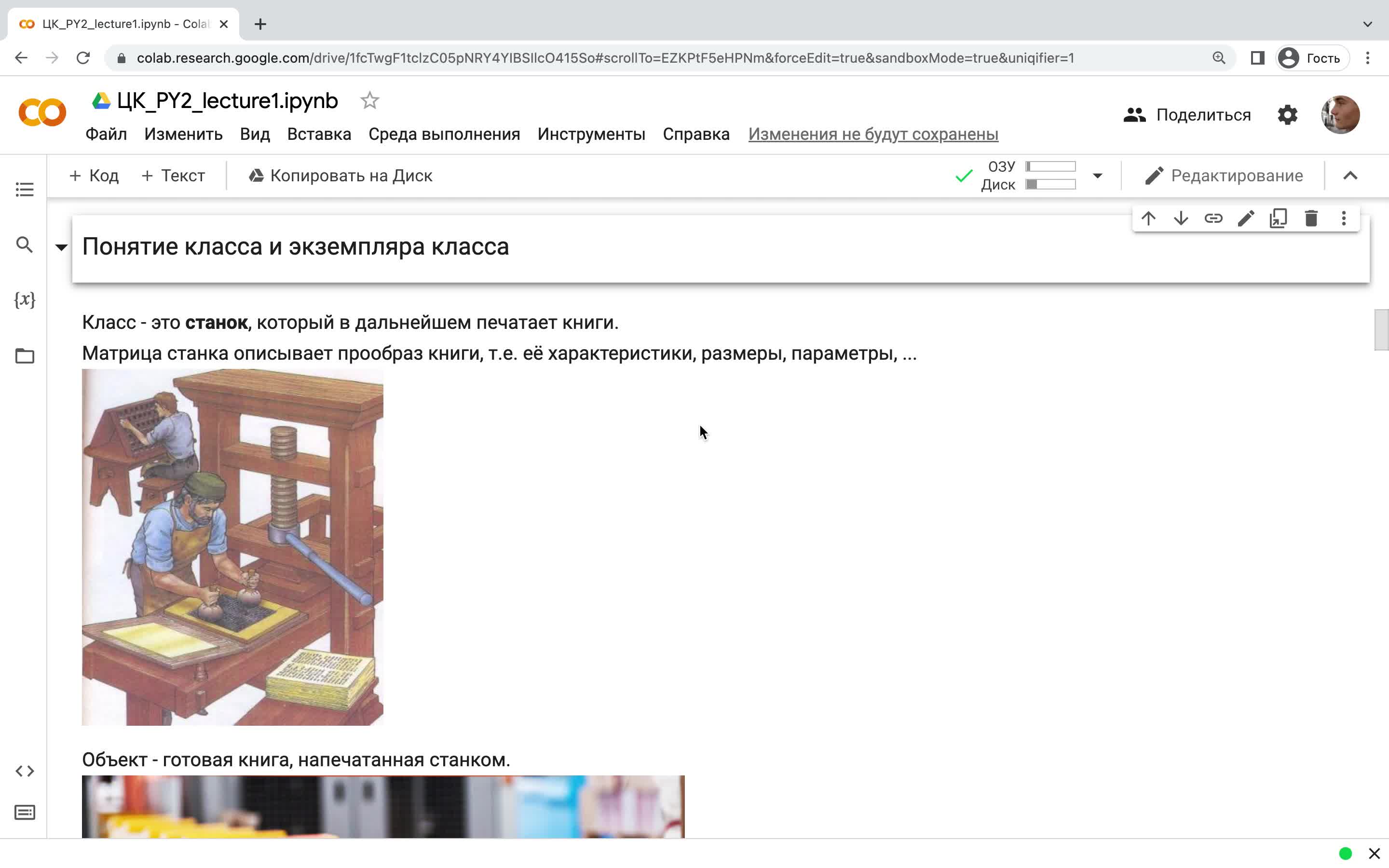Open the Вид menu
Image resolution: width=1389 pixels, height=868 pixels.
[x=255, y=135]
